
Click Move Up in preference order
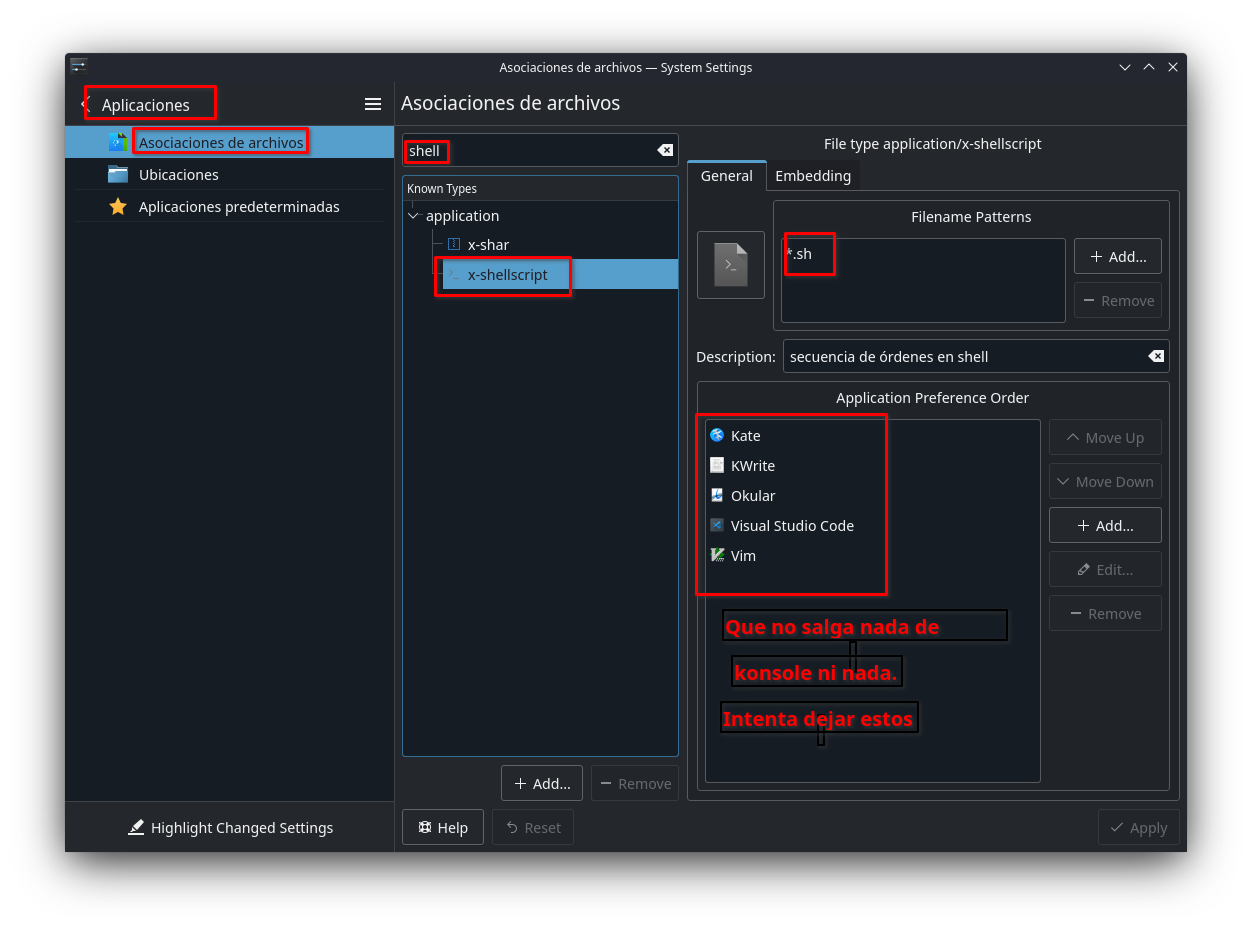click(x=1105, y=437)
